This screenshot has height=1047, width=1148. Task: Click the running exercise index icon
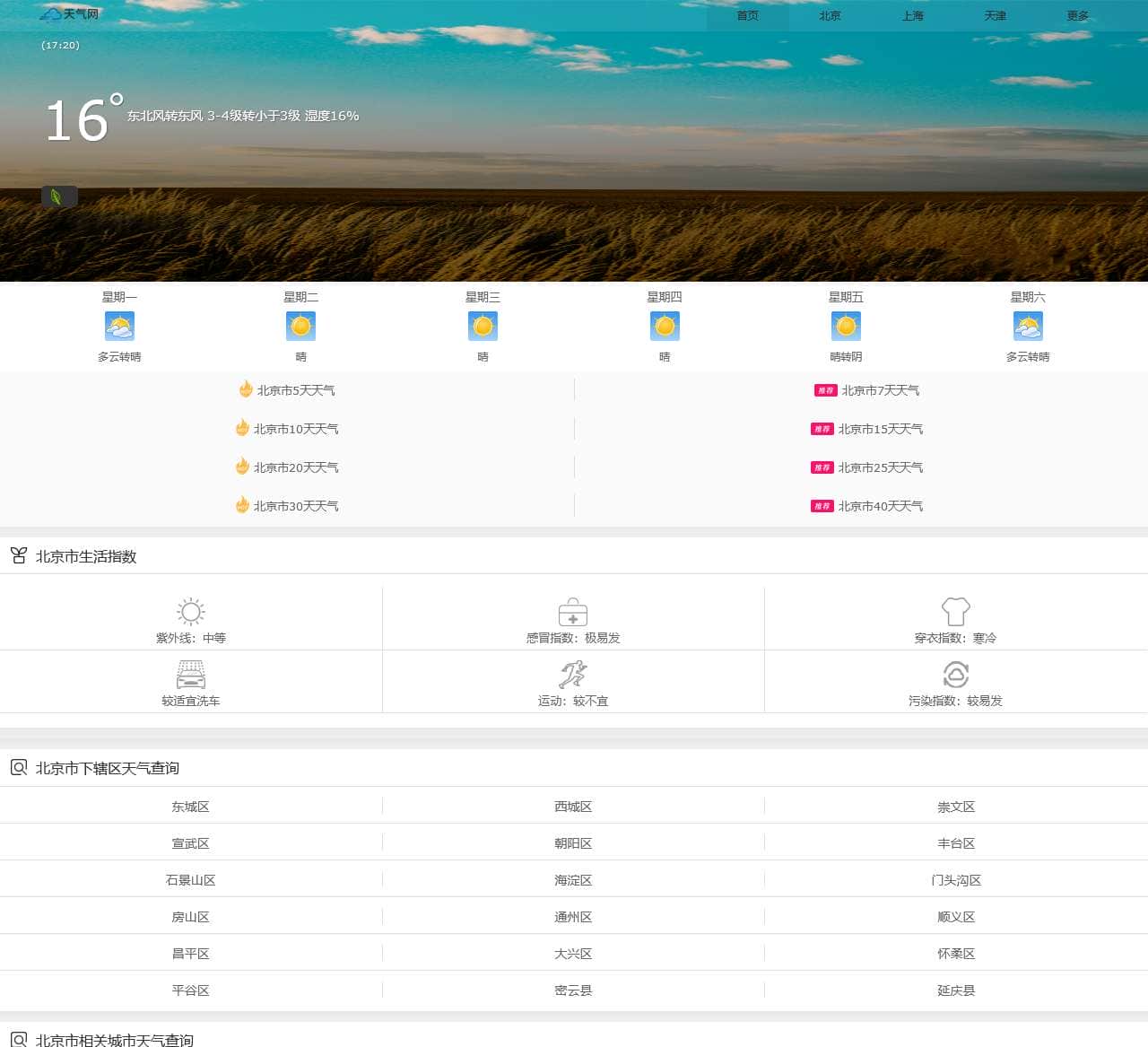(573, 675)
